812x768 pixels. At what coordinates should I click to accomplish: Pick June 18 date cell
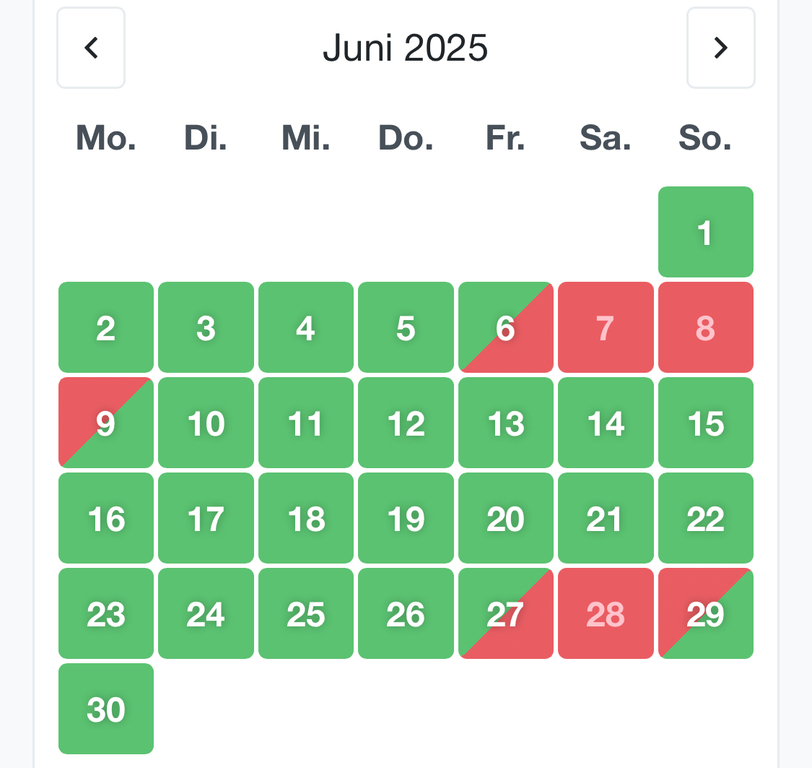point(306,518)
